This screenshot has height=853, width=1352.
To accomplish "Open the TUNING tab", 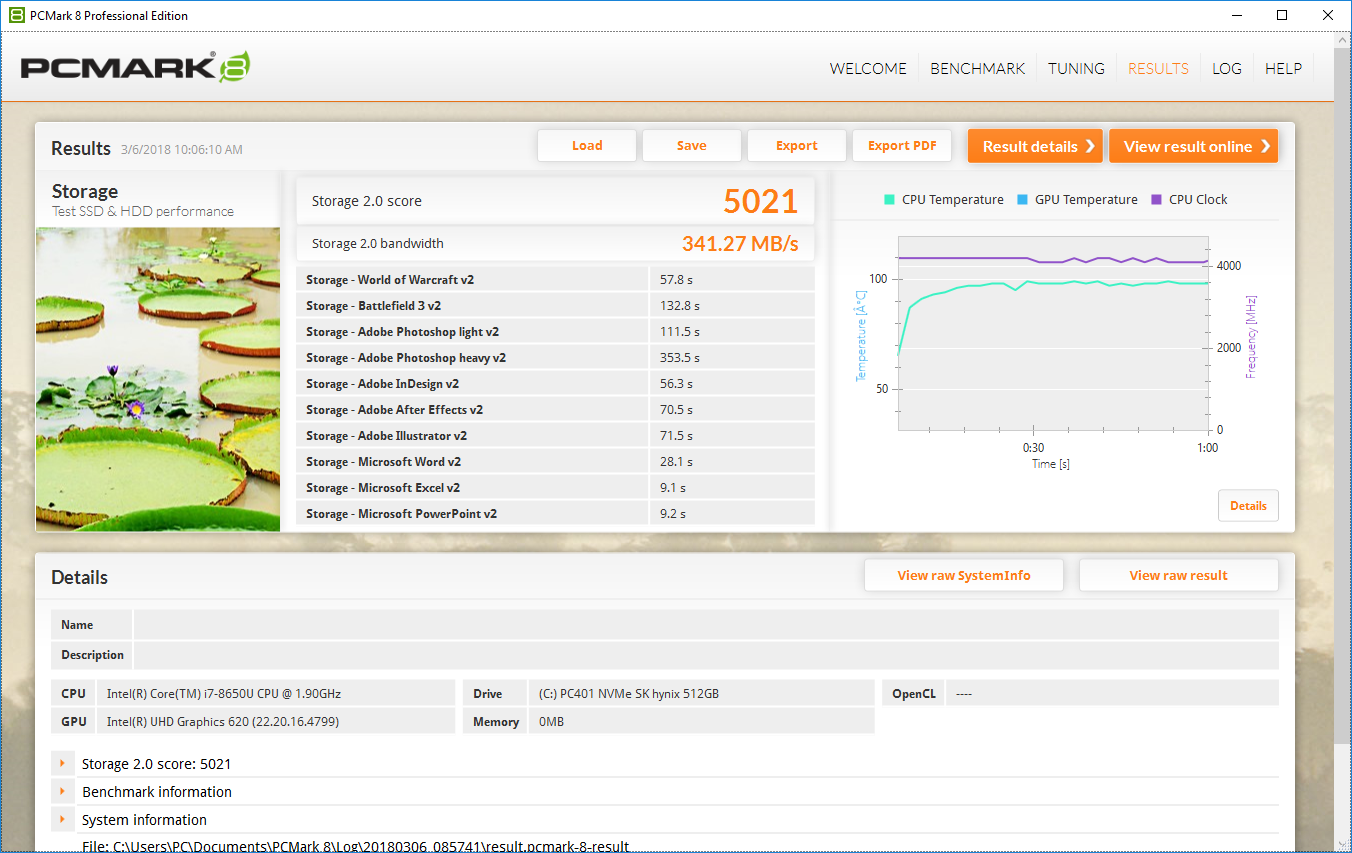I will coord(1076,68).
